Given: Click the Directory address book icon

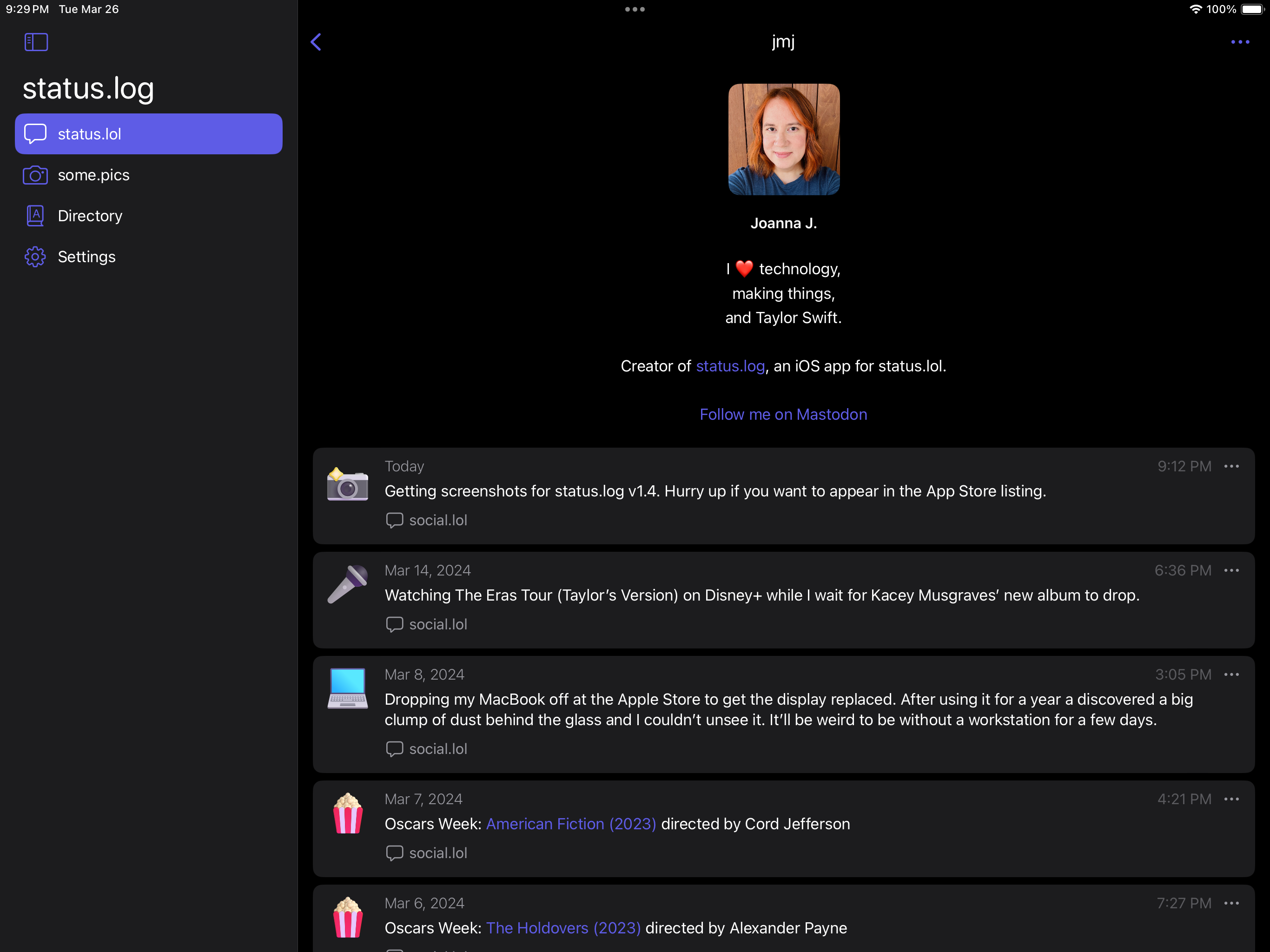Looking at the screenshot, I should point(35,216).
